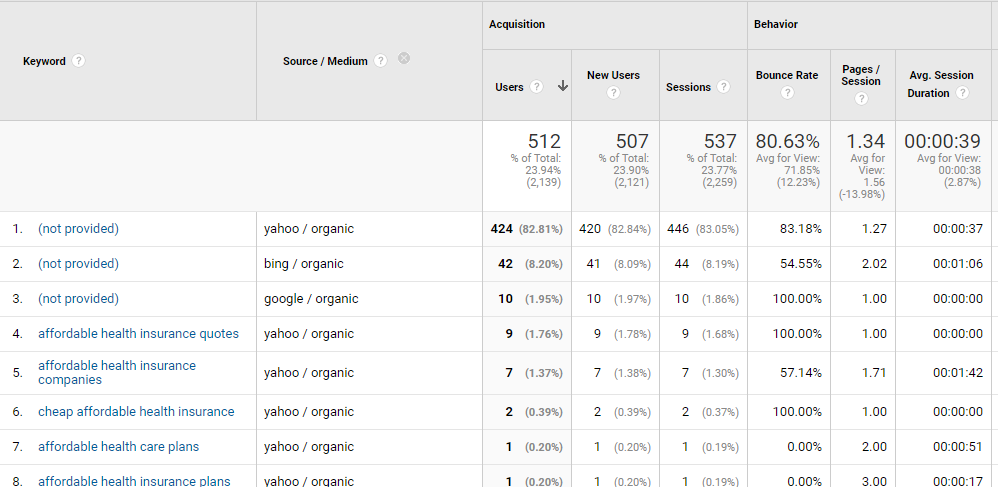Sort table by Bounce Rate header

click(x=787, y=75)
